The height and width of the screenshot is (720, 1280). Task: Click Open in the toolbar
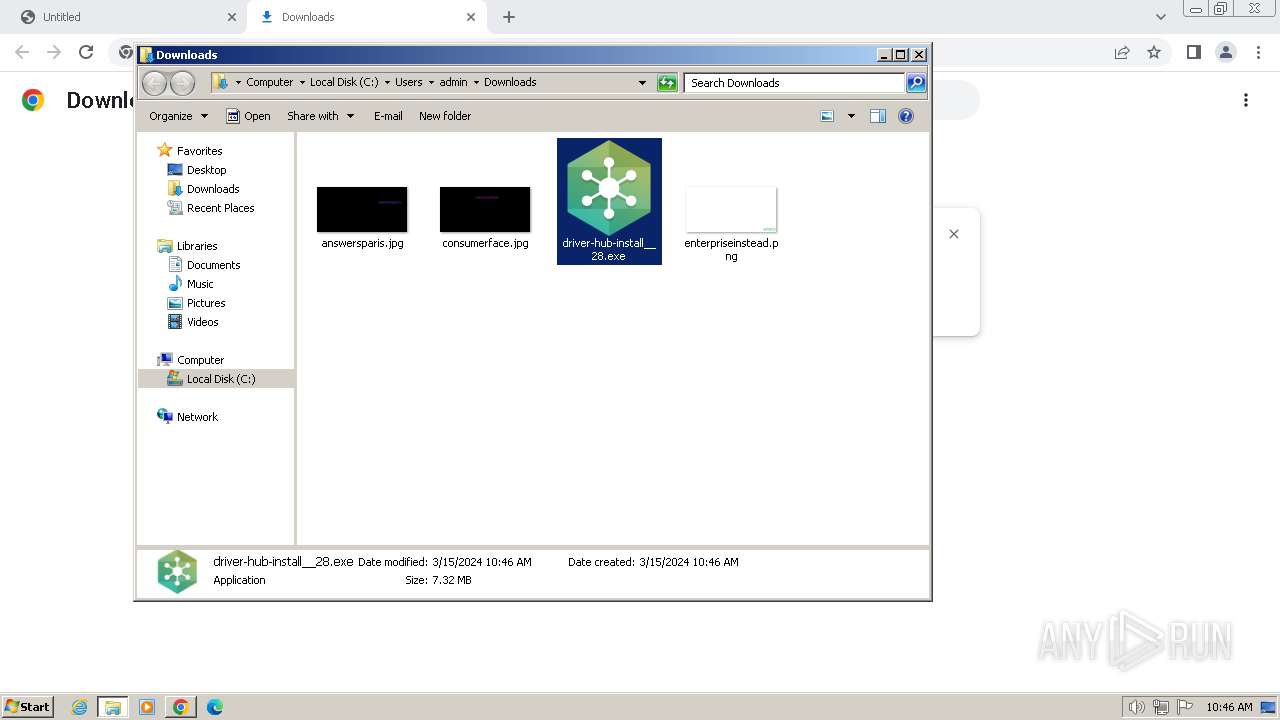(248, 116)
